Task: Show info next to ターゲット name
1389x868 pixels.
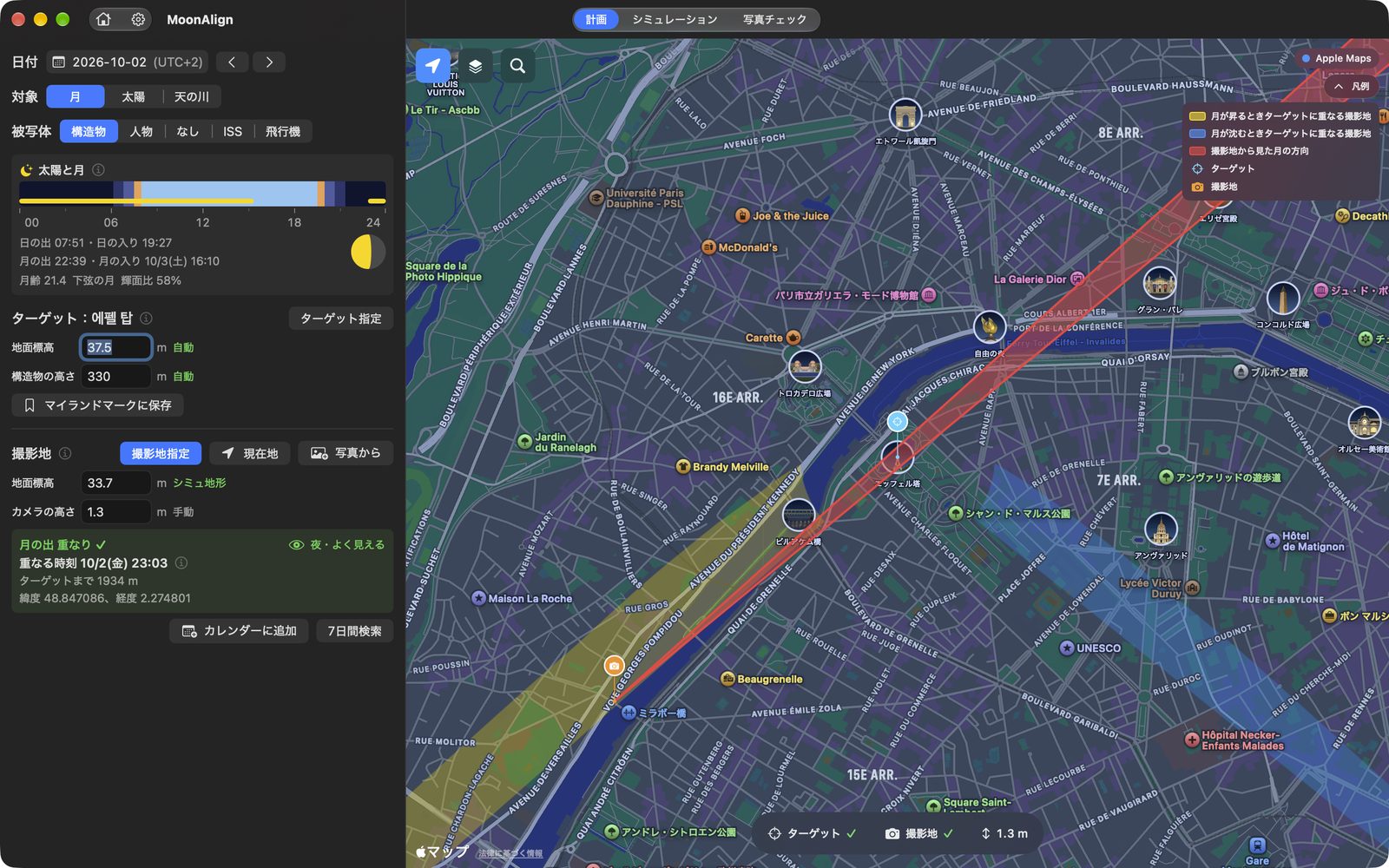Action: click(x=146, y=319)
